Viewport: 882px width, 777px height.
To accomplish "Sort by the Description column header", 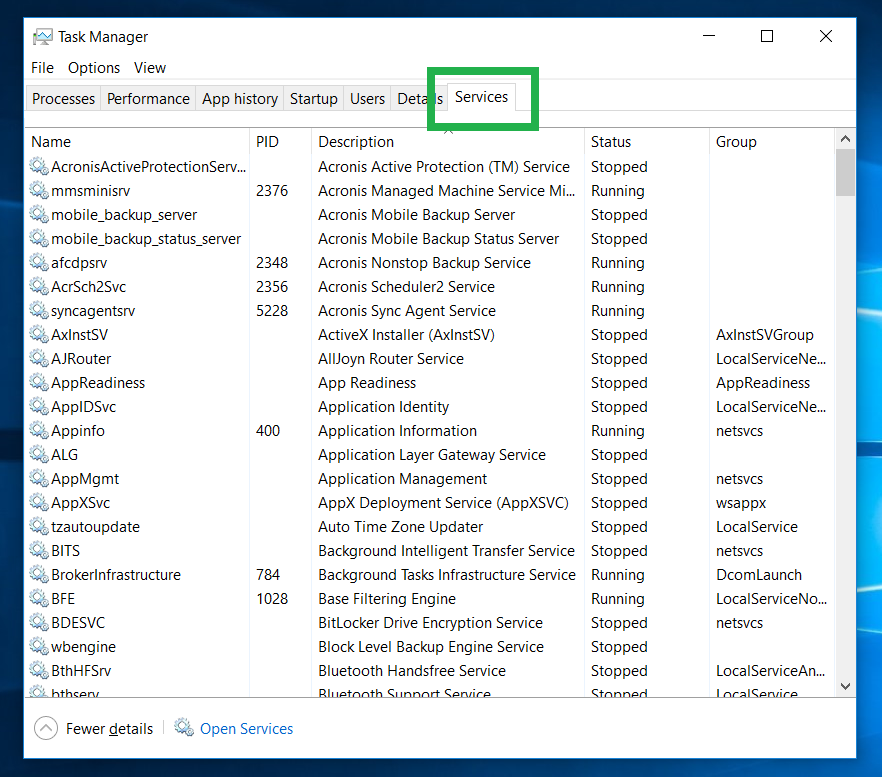I will click(x=448, y=142).
